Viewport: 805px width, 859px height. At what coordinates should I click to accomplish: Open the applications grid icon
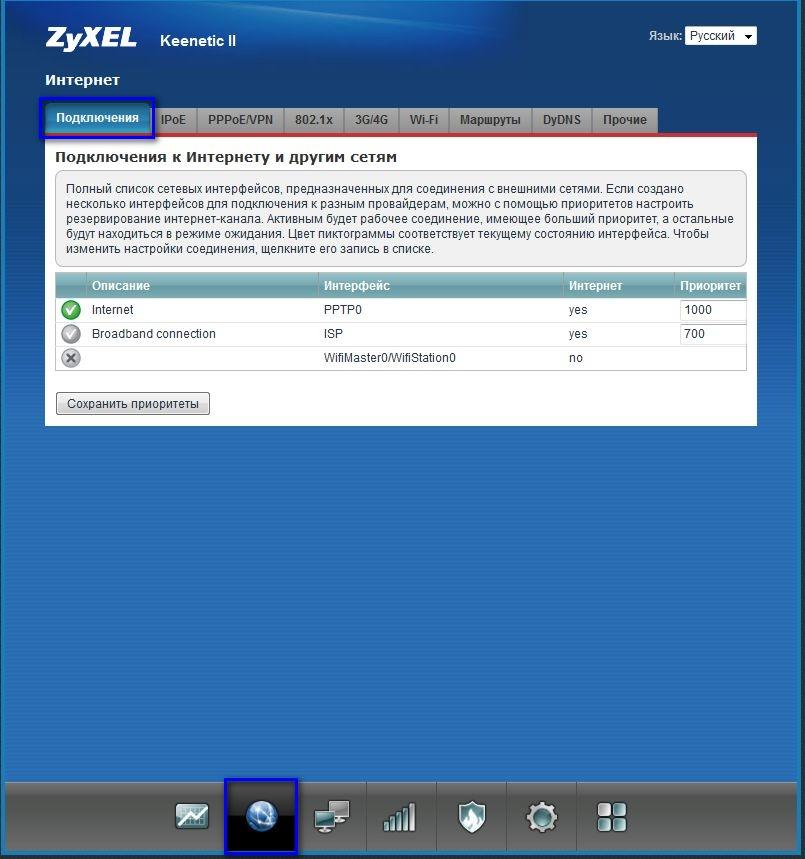(x=612, y=817)
